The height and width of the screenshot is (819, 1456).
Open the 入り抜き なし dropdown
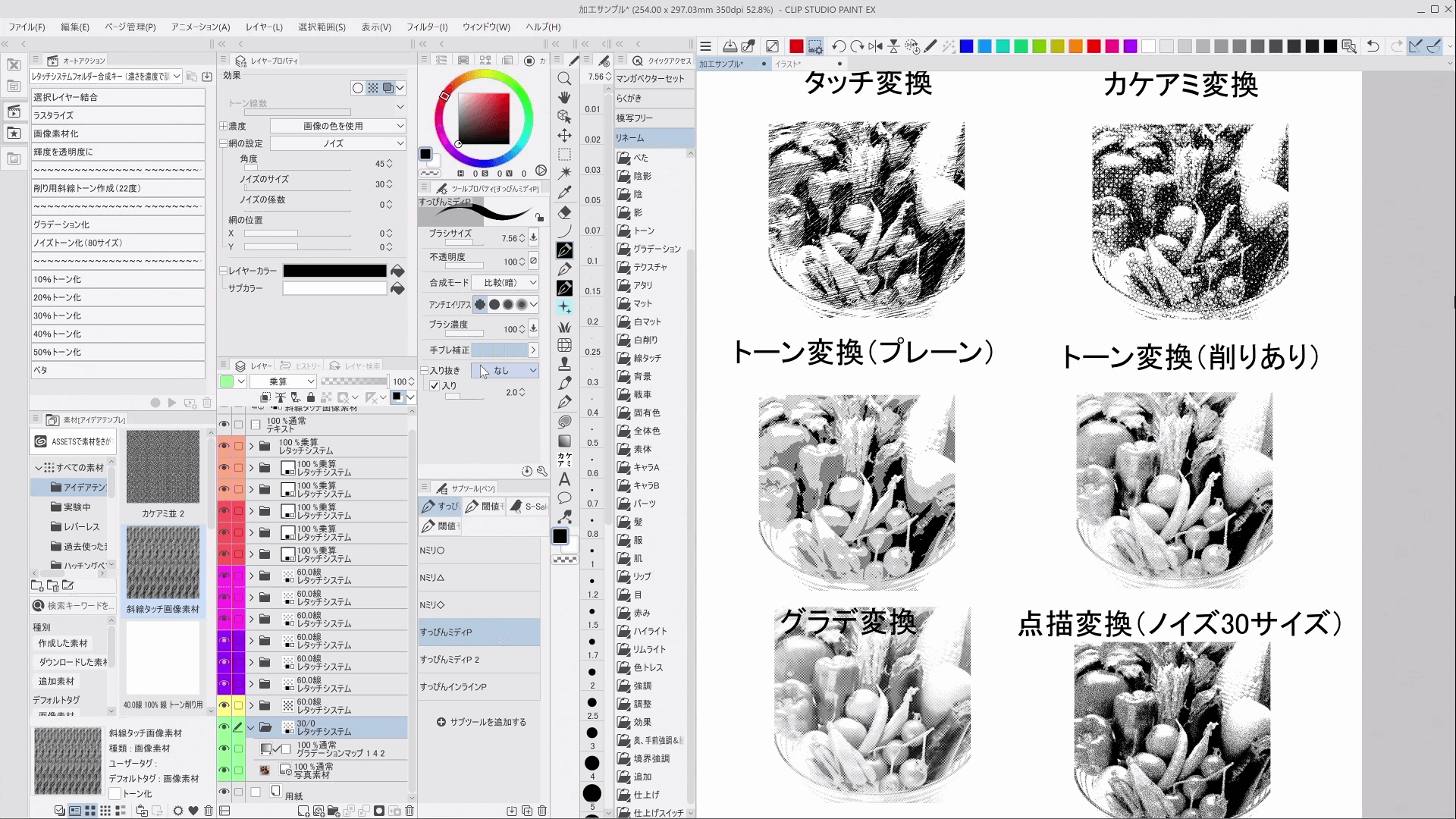pyautogui.click(x=505, y=370)
